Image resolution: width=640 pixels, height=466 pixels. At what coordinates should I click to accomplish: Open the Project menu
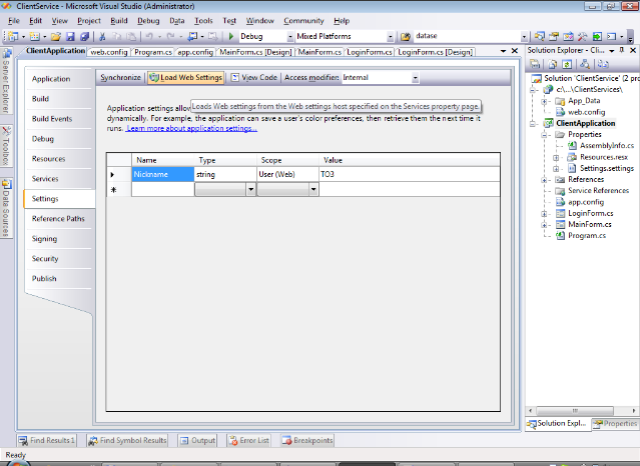(x=89, y=21)
